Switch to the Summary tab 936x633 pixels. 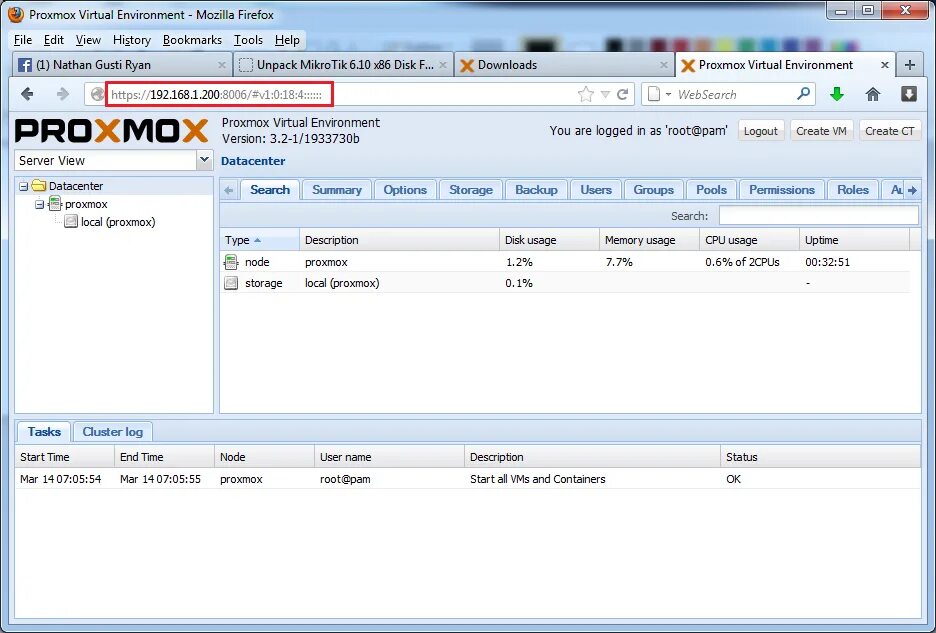click(337, 190)
